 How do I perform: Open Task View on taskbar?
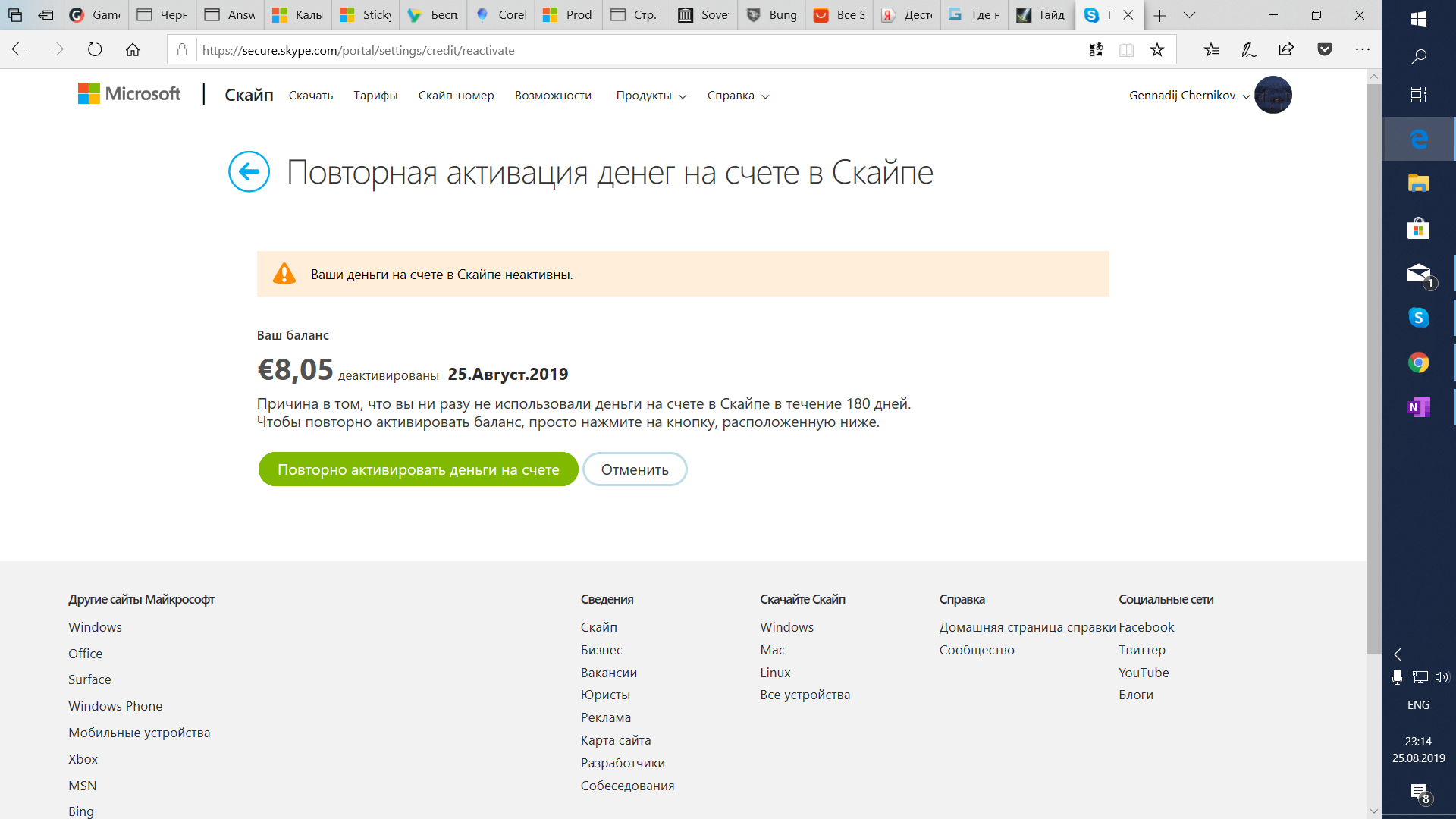point(1419,95)
